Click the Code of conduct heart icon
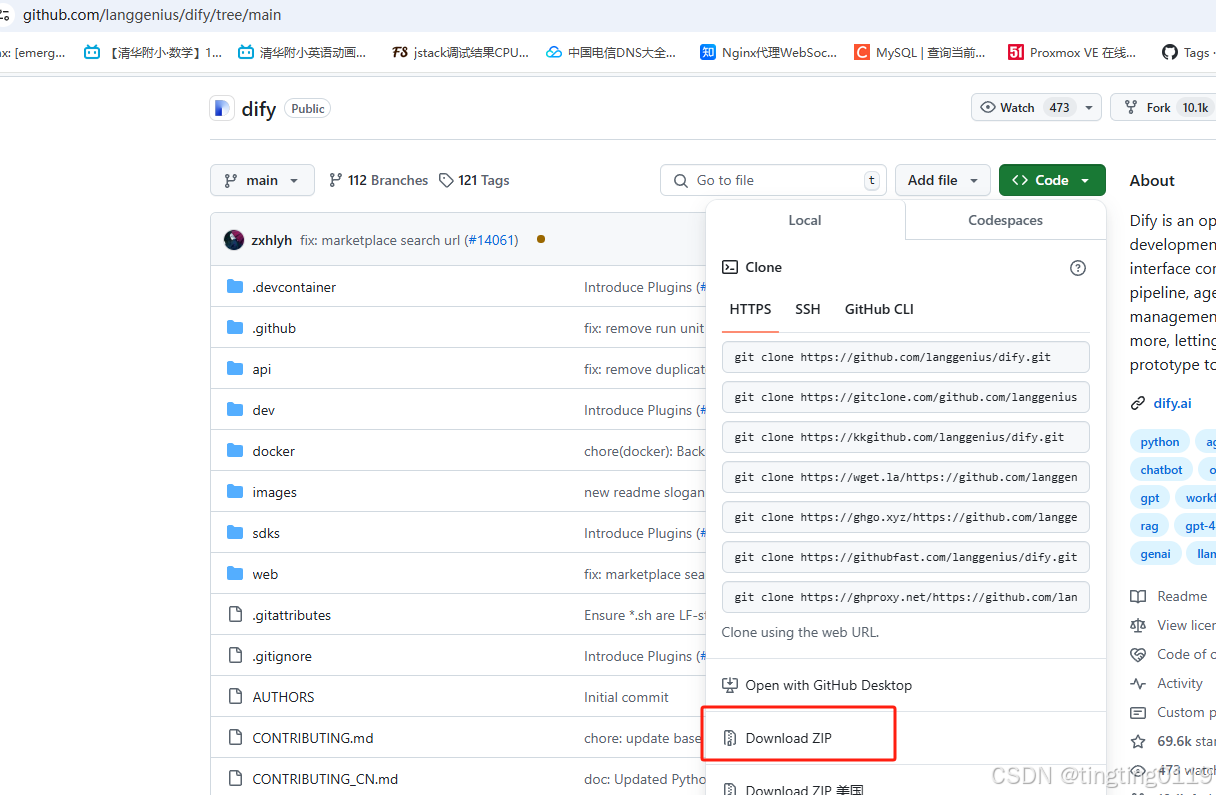 pyautogui.click(x=1138, y=654)
